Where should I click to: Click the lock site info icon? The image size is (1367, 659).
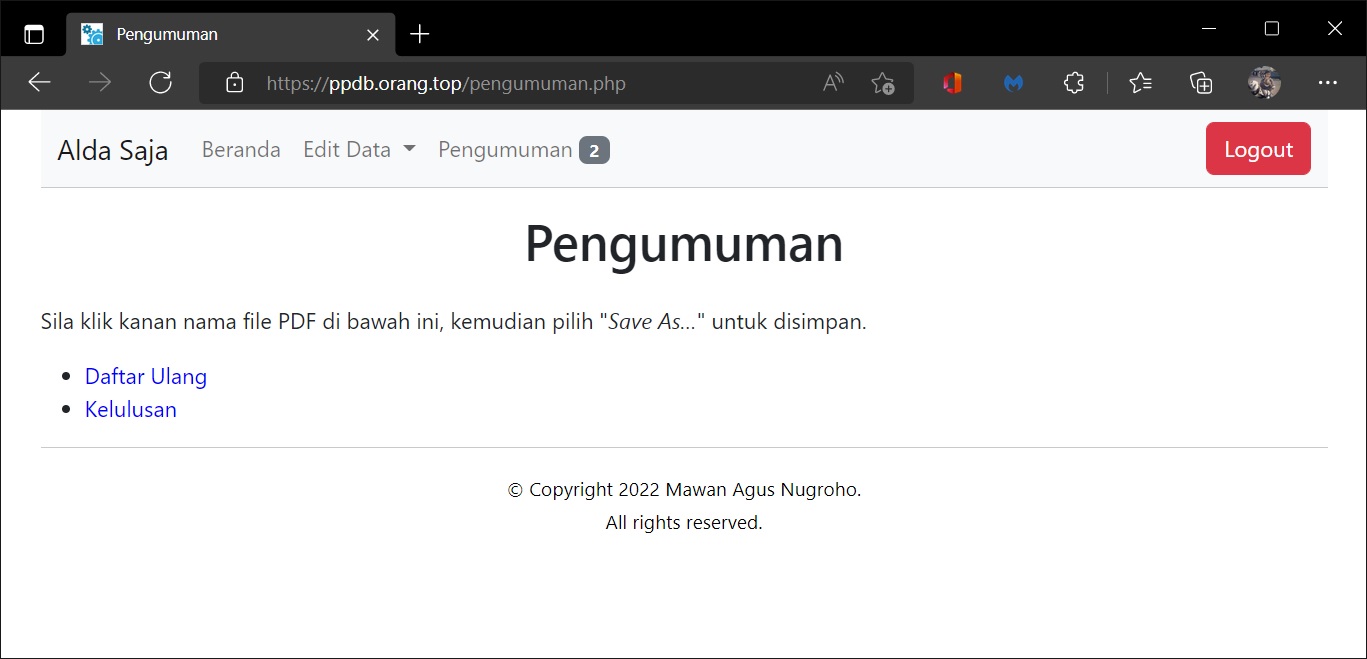coord(235,83)
